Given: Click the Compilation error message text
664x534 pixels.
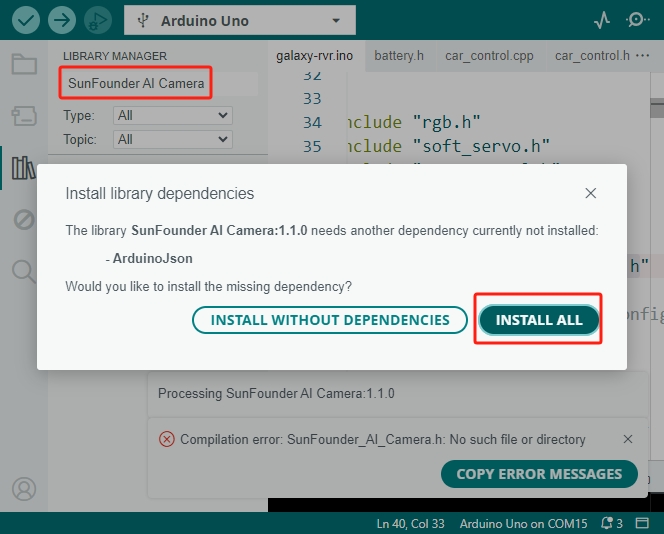Looking at the screenshot, I should [x=383, y=440].
